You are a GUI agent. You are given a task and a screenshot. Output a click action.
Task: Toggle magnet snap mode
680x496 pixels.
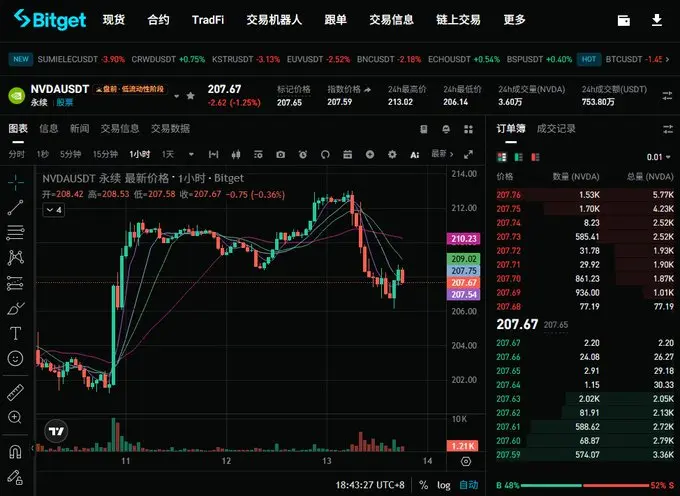[x=15, y=452]
